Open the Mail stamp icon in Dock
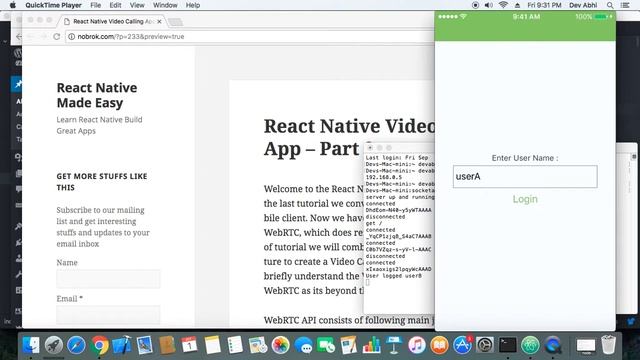640x360 pixels. click(x=144, y=345)
